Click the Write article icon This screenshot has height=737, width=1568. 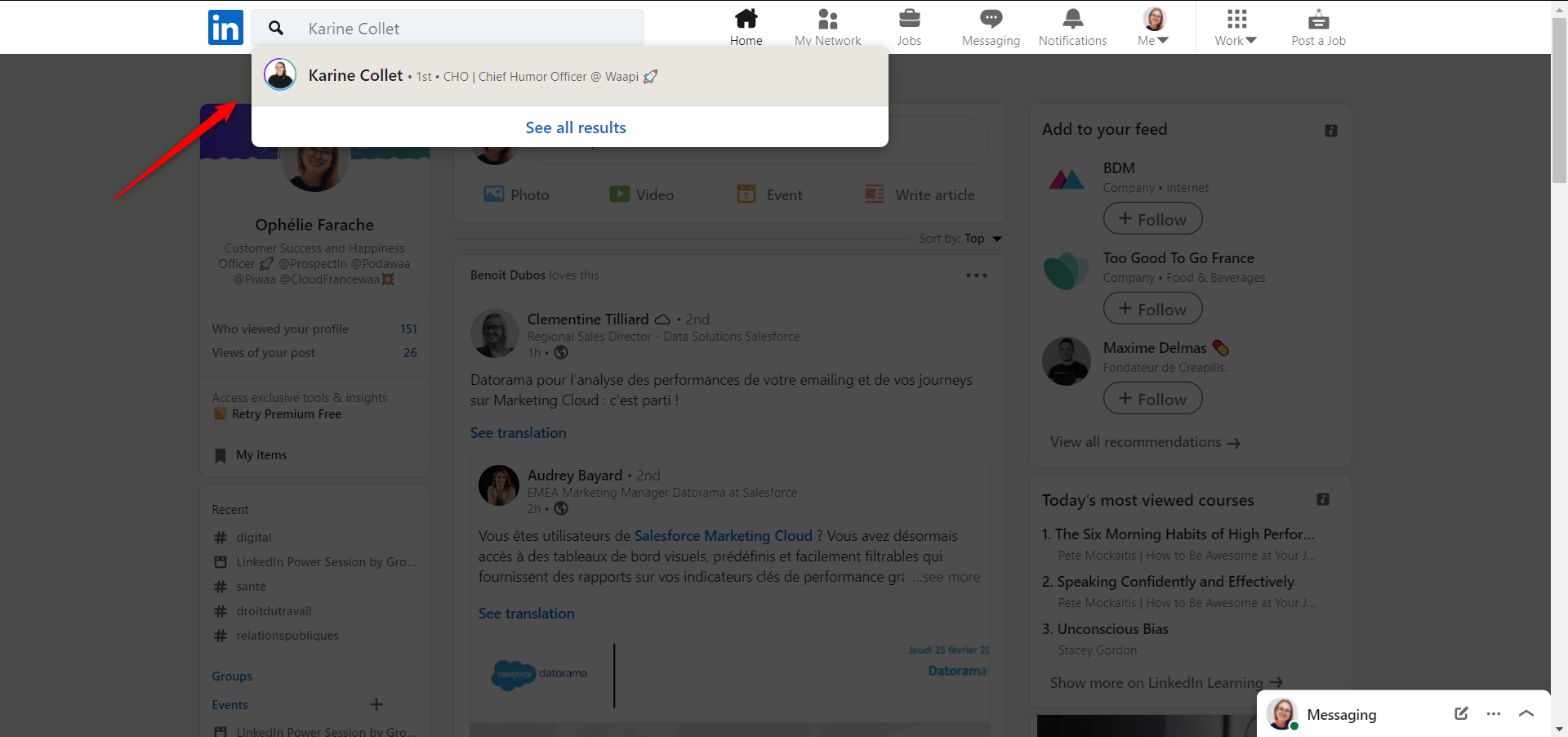(875, 194)
